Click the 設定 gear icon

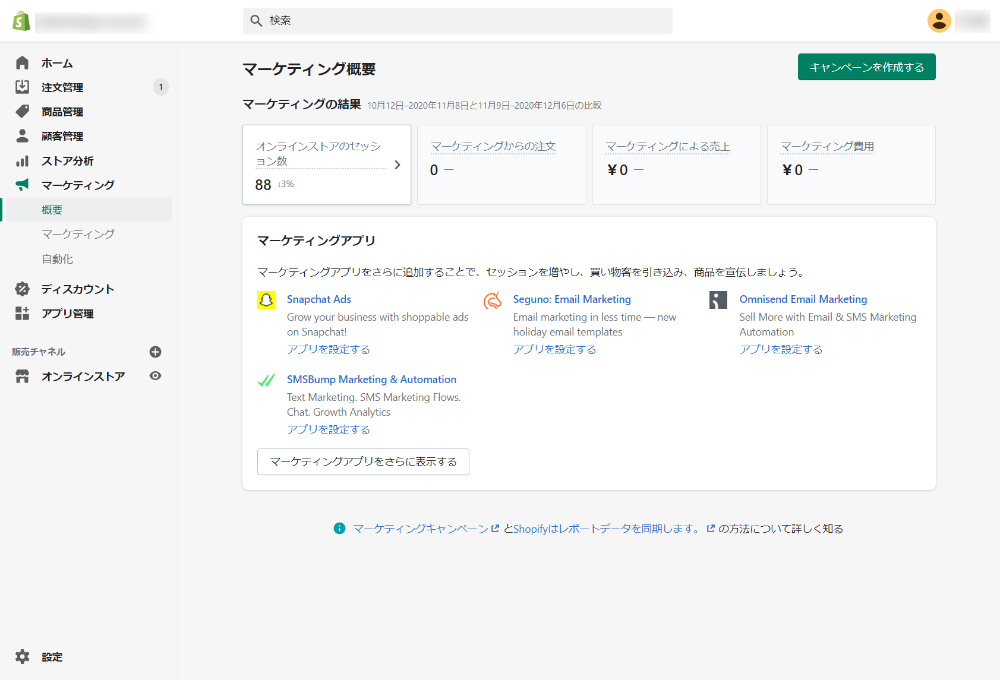[22, 657]
